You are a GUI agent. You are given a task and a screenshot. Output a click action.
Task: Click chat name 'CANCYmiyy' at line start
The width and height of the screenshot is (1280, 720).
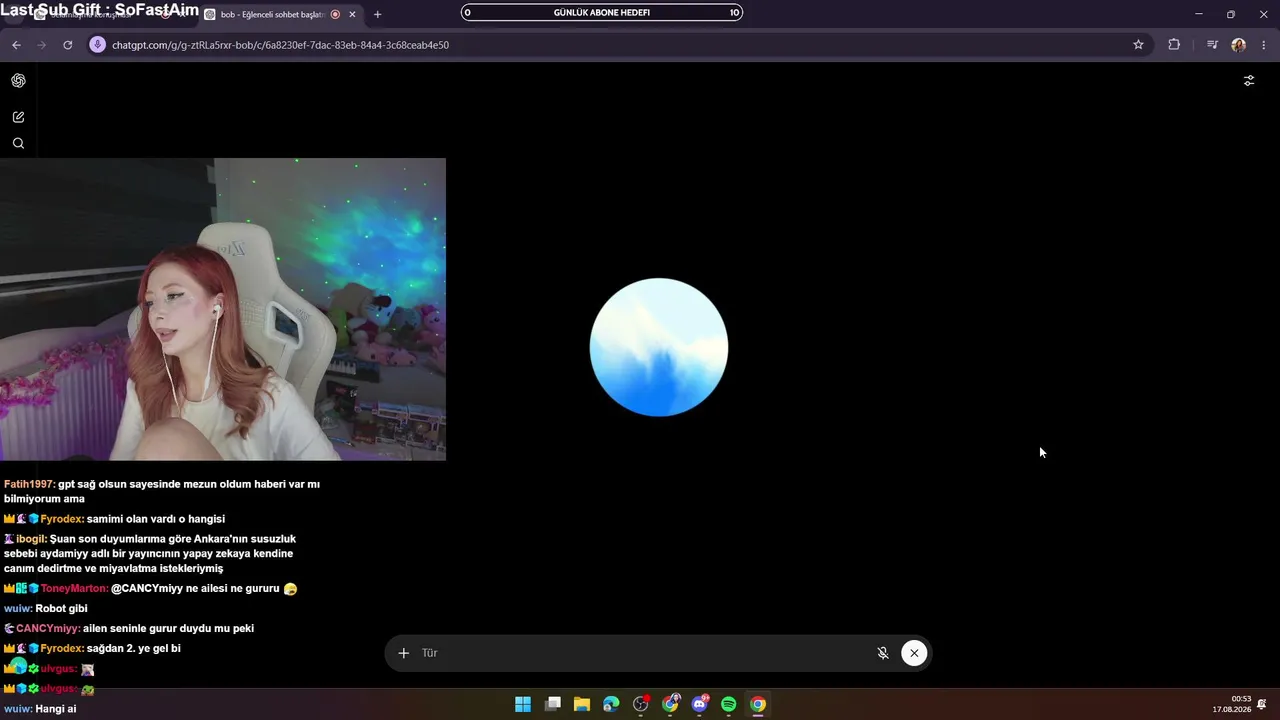pyautogui.click(x=48, y=629)
